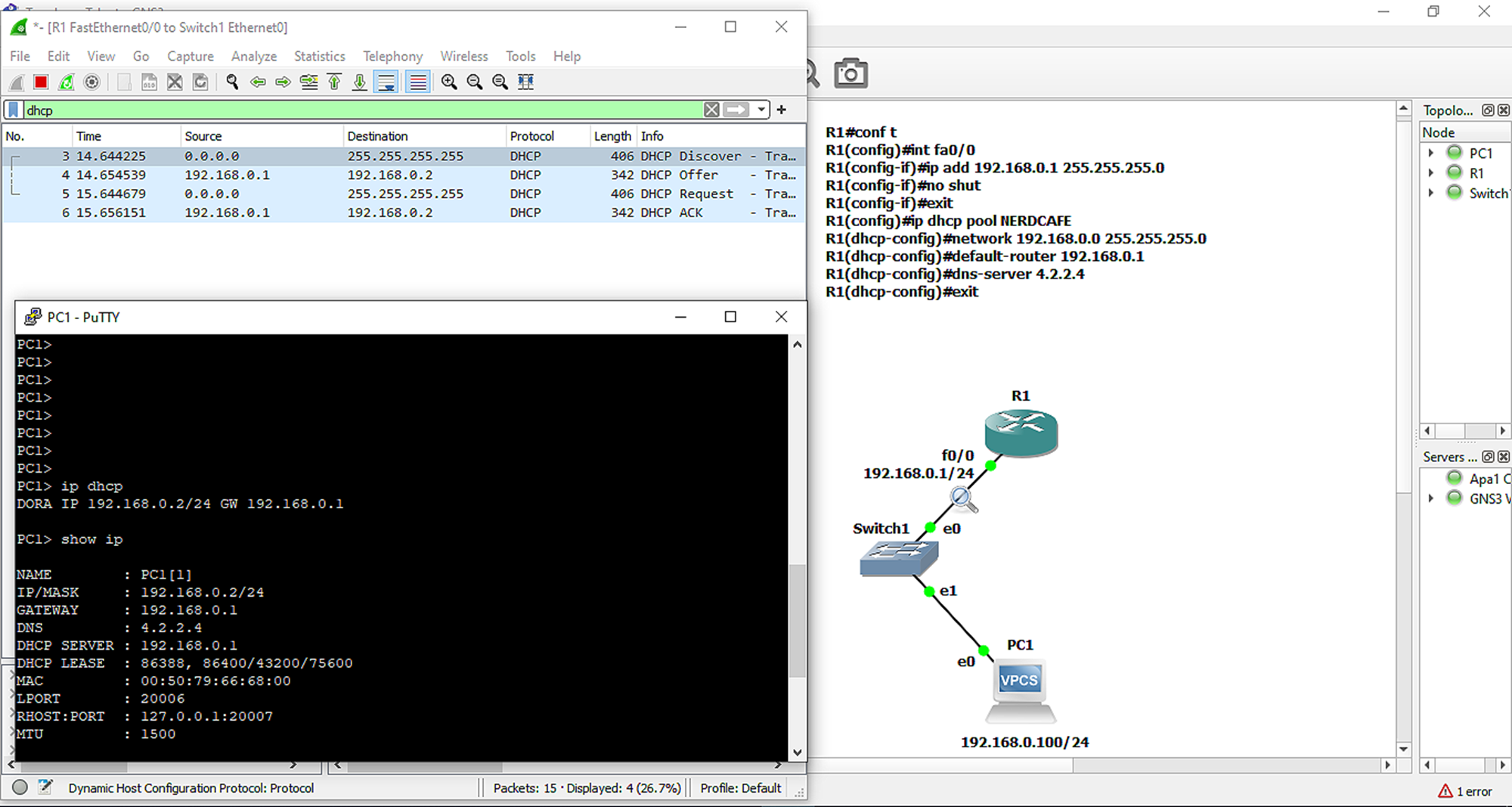Toggle auto-scroll during live capture
Screen dimensions: 1512x807
click(386, 82)
